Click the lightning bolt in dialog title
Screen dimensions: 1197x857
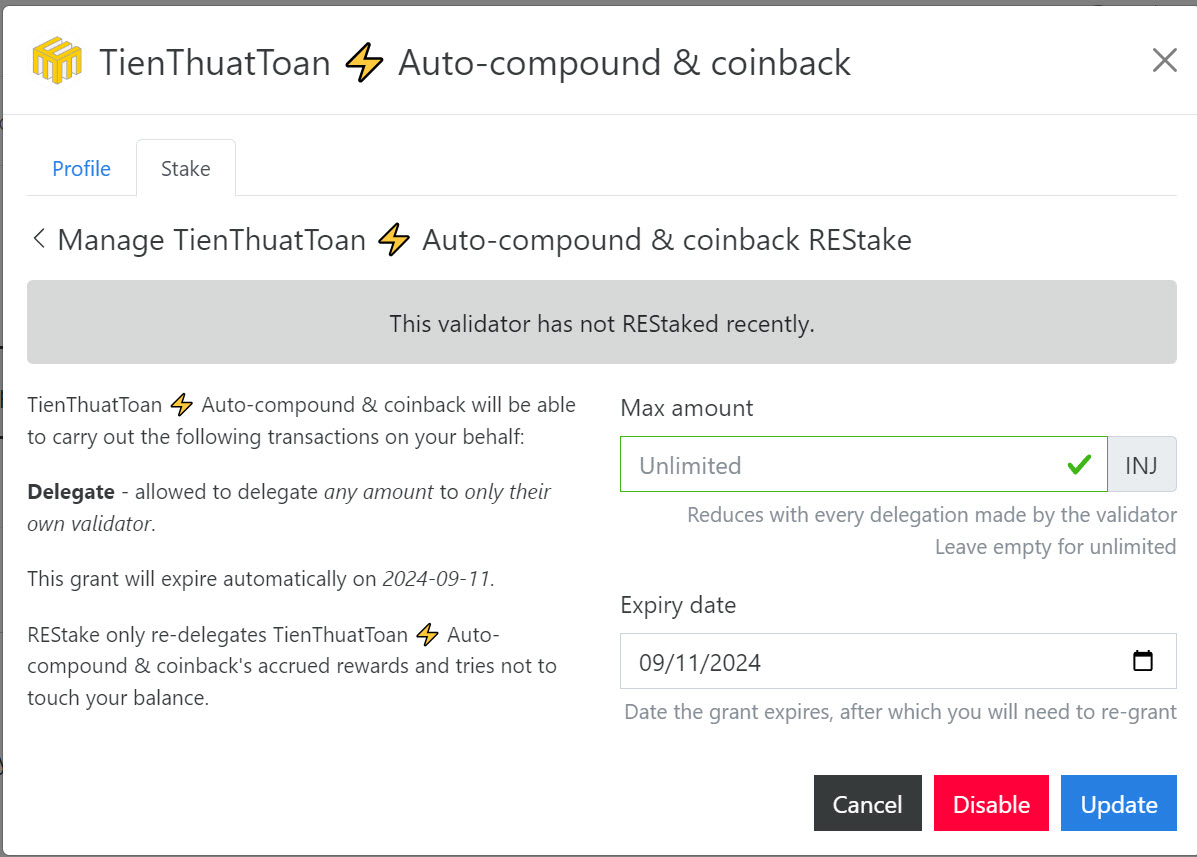click(364, 63)
